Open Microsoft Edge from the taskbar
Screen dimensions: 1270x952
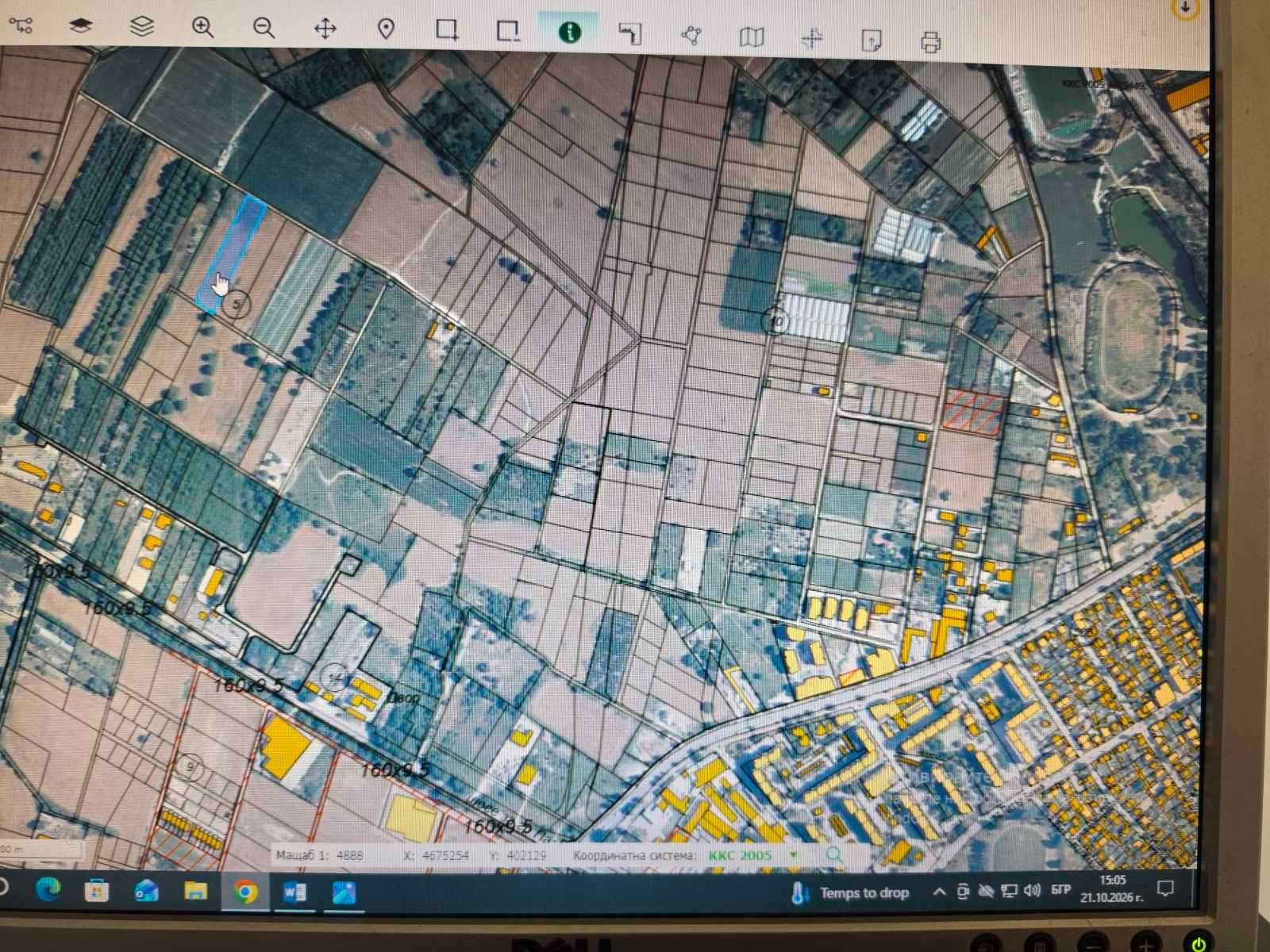coord(48,890)
